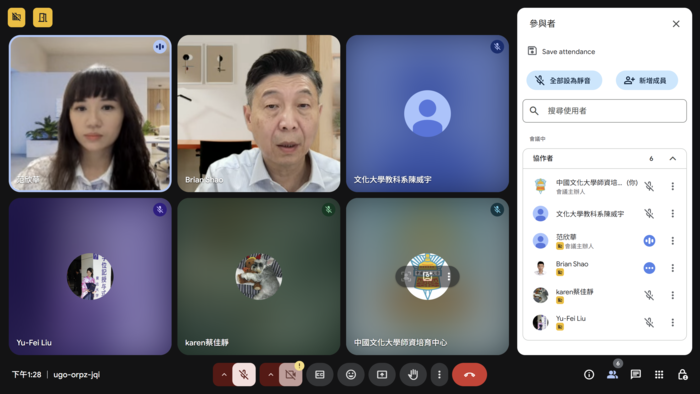The height and width of the screenshot is (394, 700).
Task: Open video settings arrow beside camera
Action: tap(270, 375)
